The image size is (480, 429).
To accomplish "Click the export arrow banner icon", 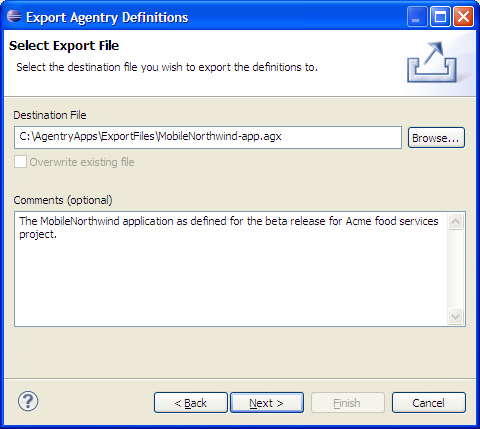I will (x=432, y=61).
